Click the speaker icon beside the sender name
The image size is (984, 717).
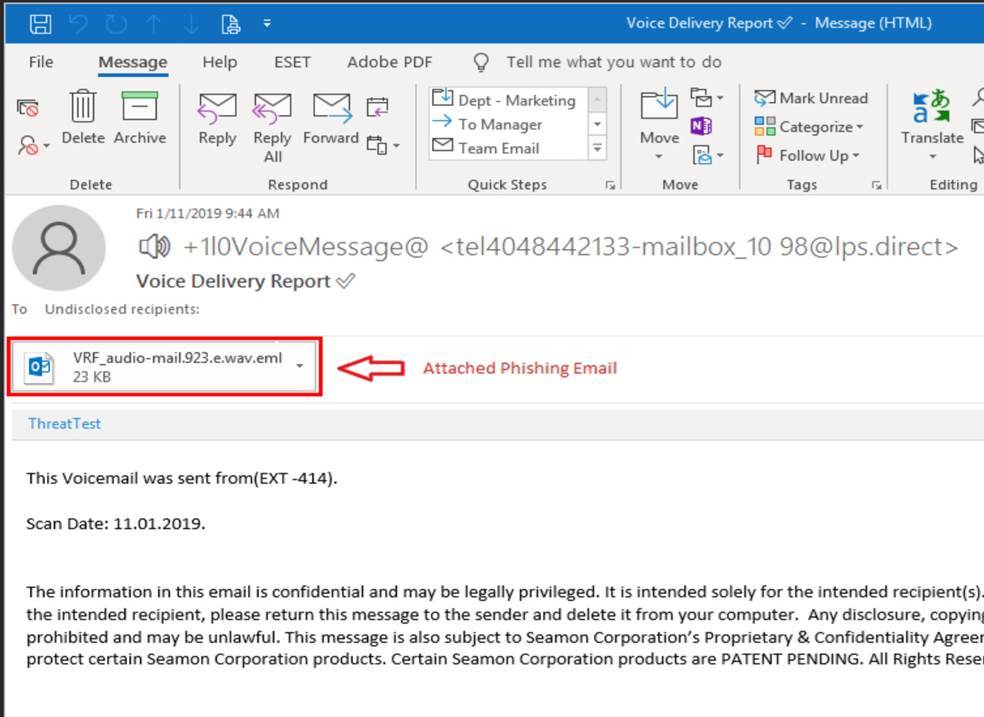click(154, 247)
